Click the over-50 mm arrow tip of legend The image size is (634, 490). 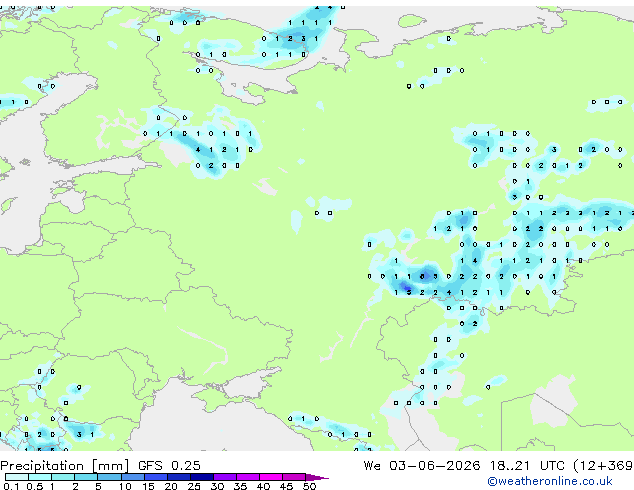tap(317, 477)
